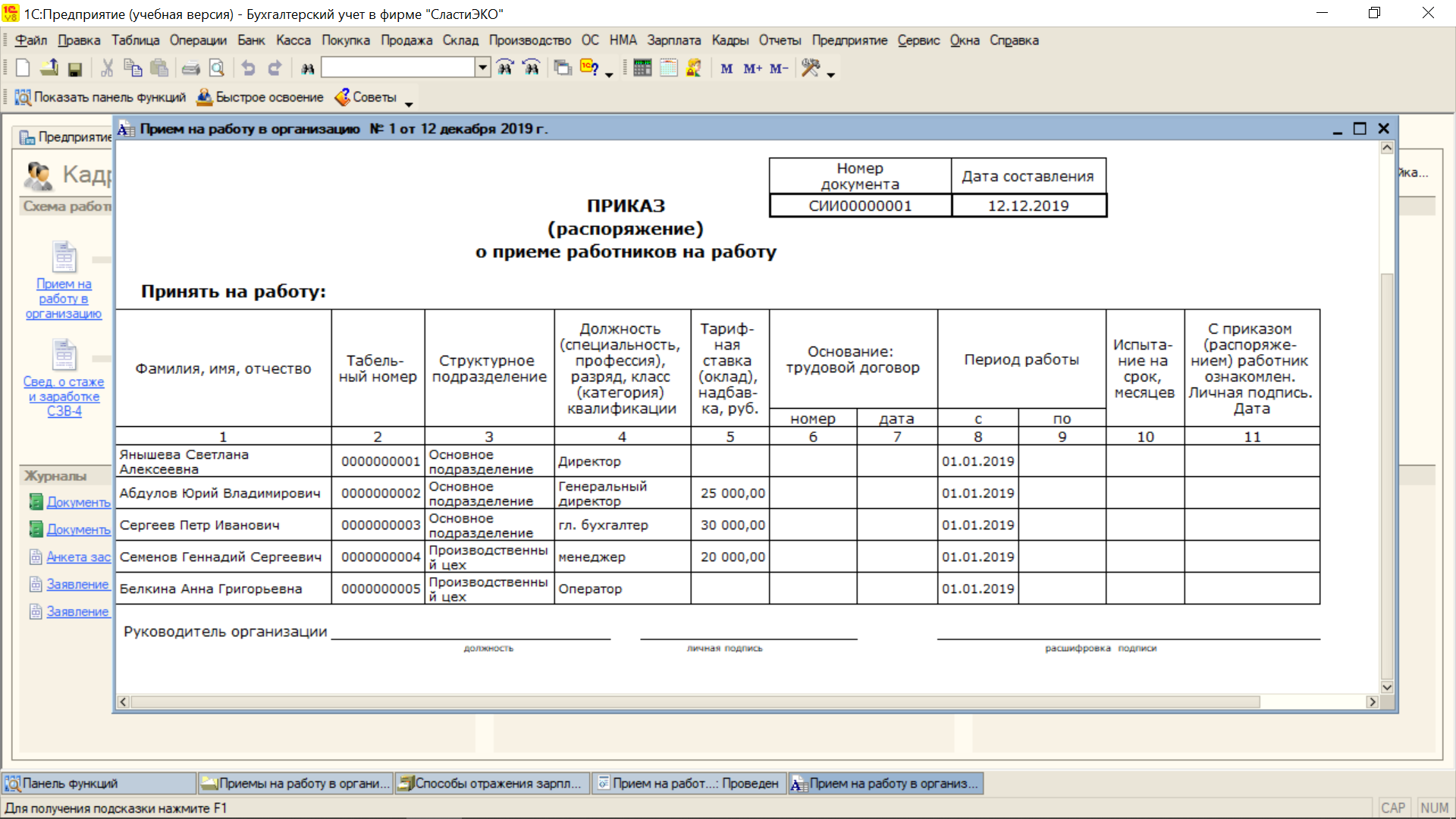
Task: Switch to Способы отражения зарпл... window tab
Action: click(493, 783)
